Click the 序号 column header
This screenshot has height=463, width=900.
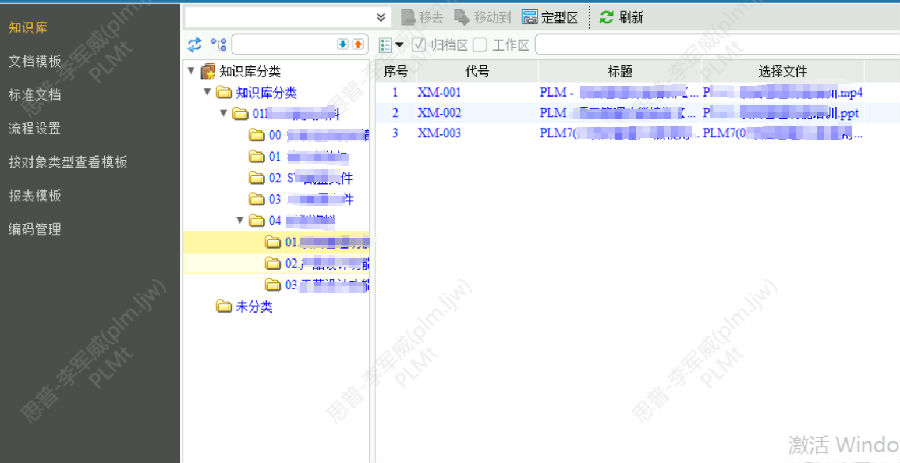395,71
